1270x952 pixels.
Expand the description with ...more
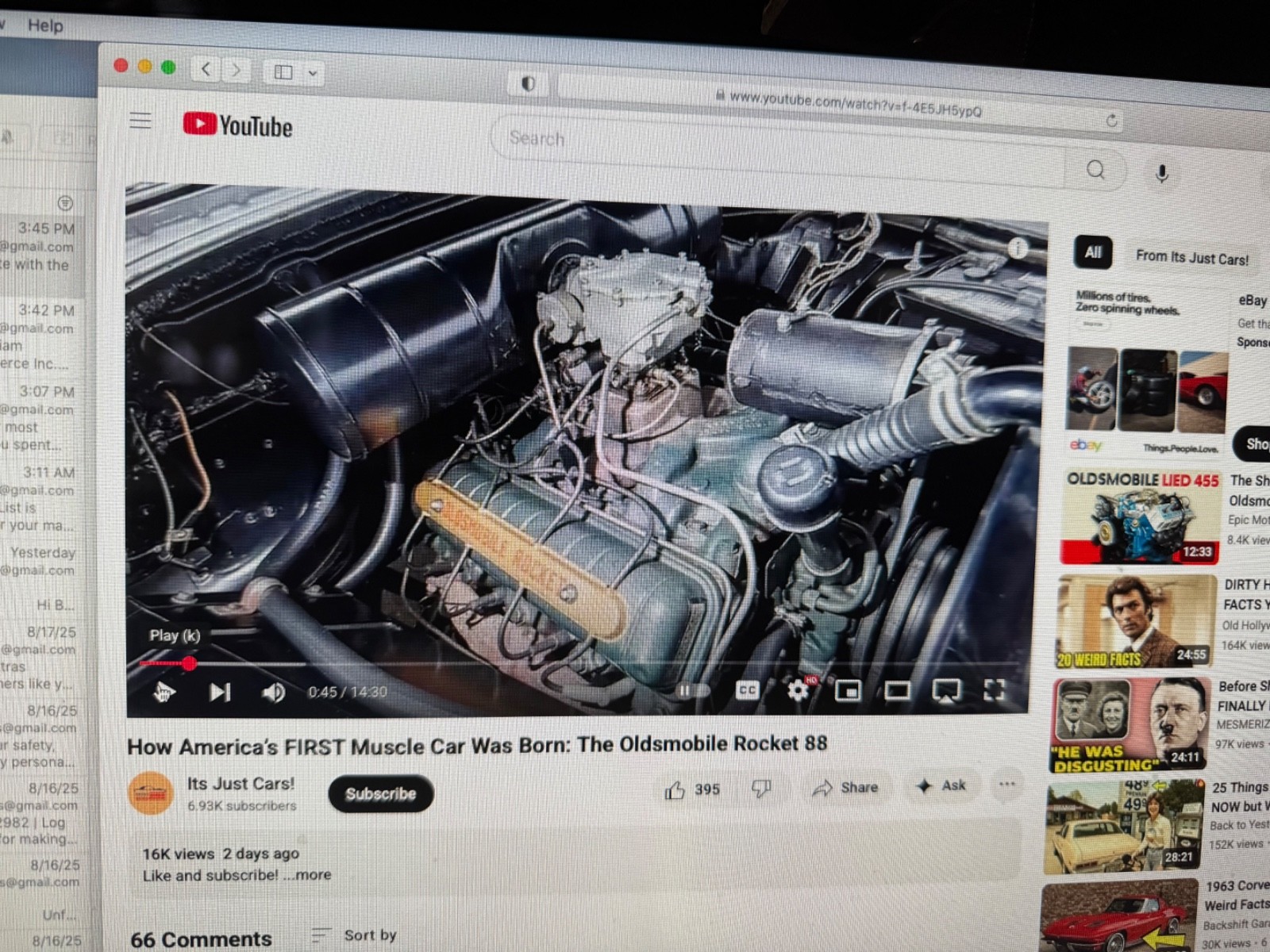[x=307, y=875]
